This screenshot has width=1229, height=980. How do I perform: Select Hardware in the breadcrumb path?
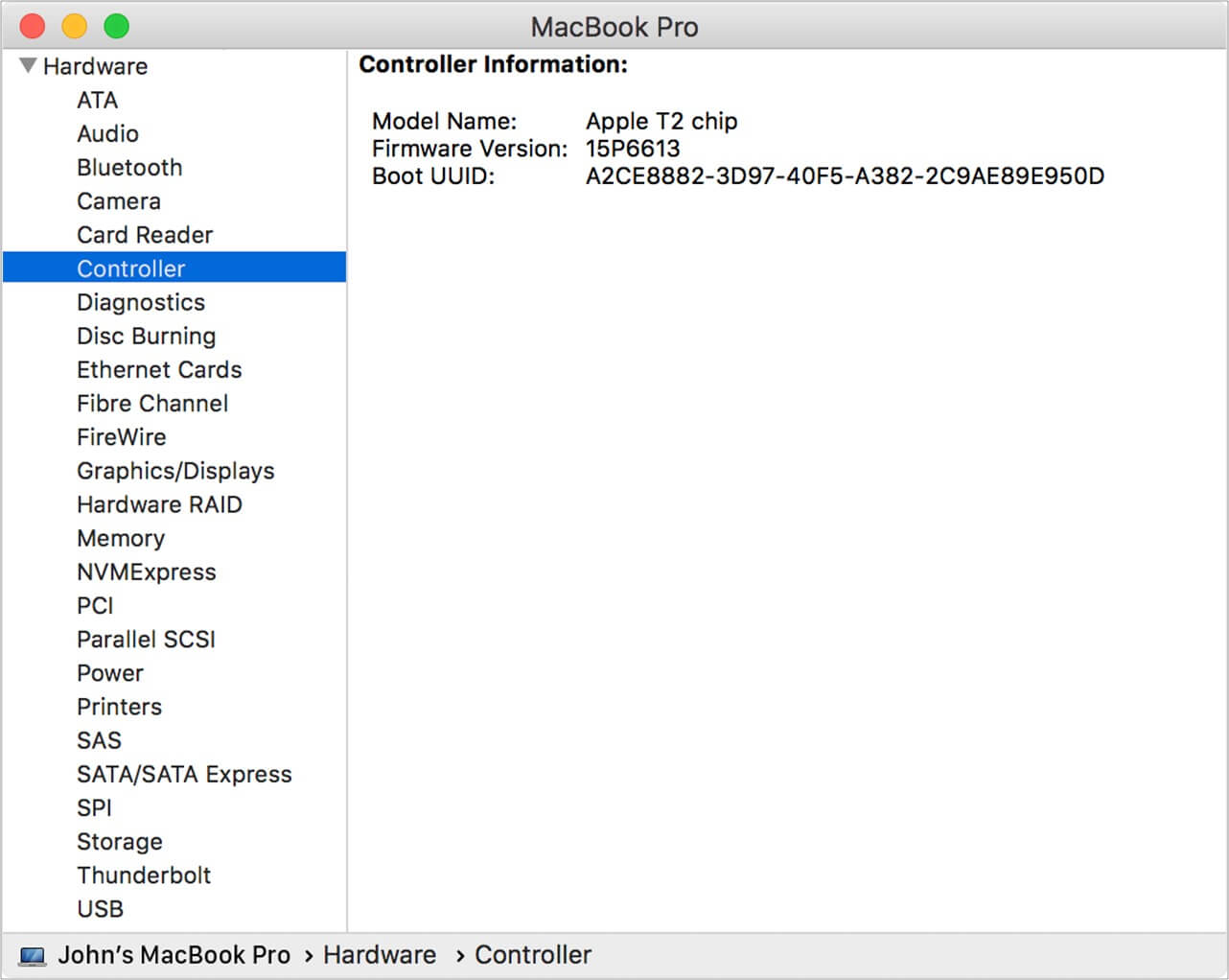[380, 954]
